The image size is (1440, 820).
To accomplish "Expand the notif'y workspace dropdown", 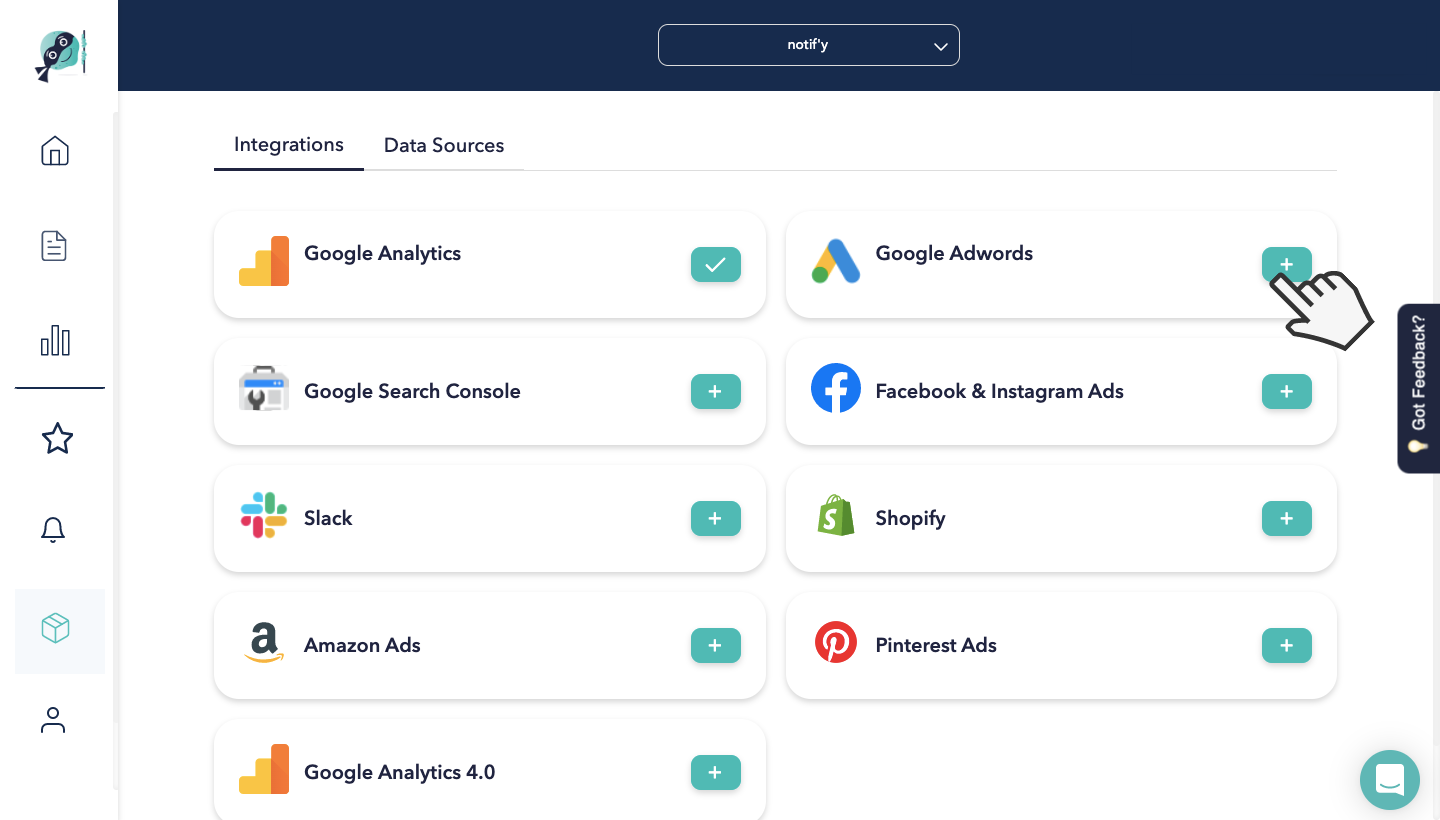I will (808, 45).
